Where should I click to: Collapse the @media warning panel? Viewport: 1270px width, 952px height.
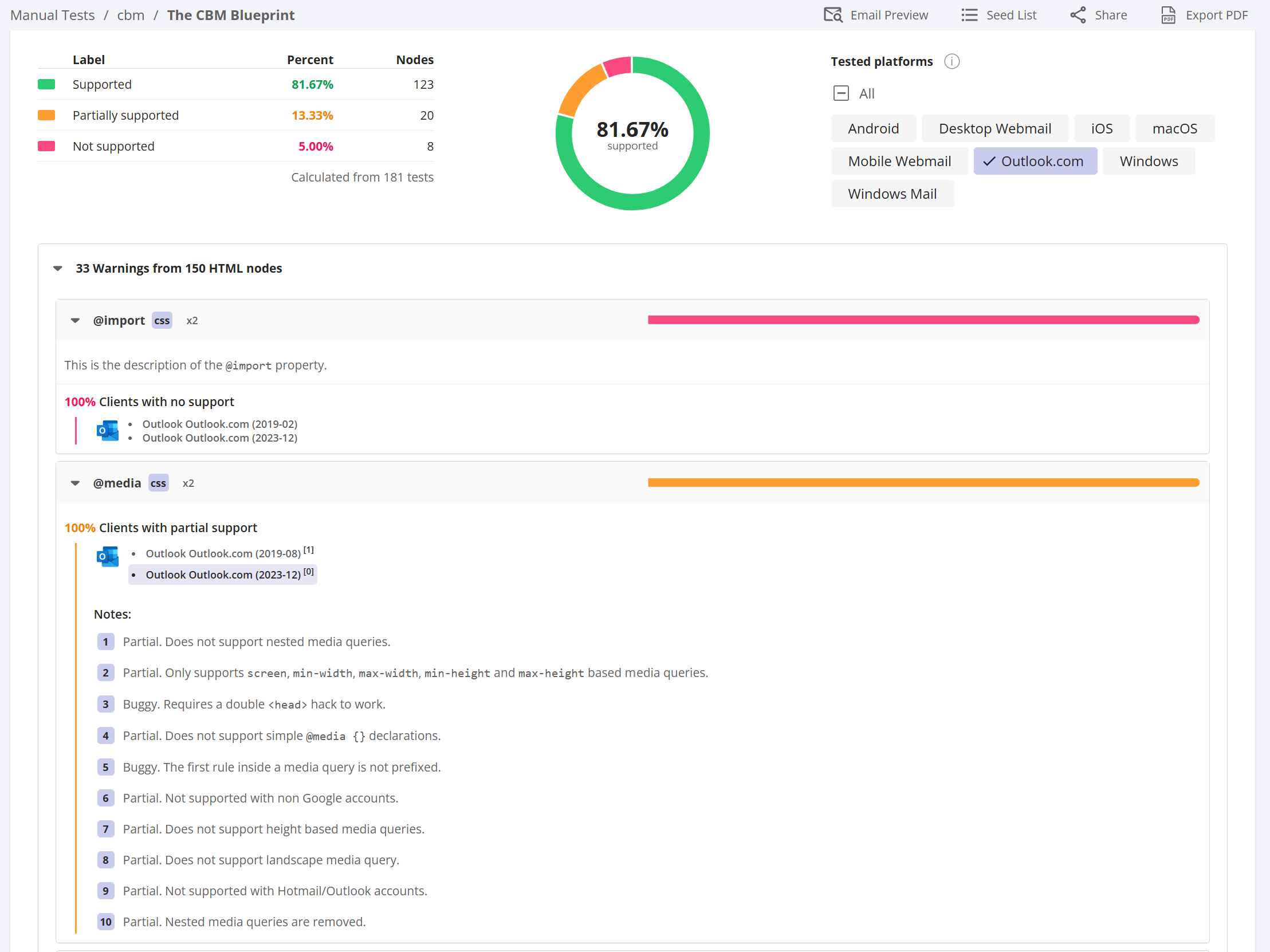(75, 483)
